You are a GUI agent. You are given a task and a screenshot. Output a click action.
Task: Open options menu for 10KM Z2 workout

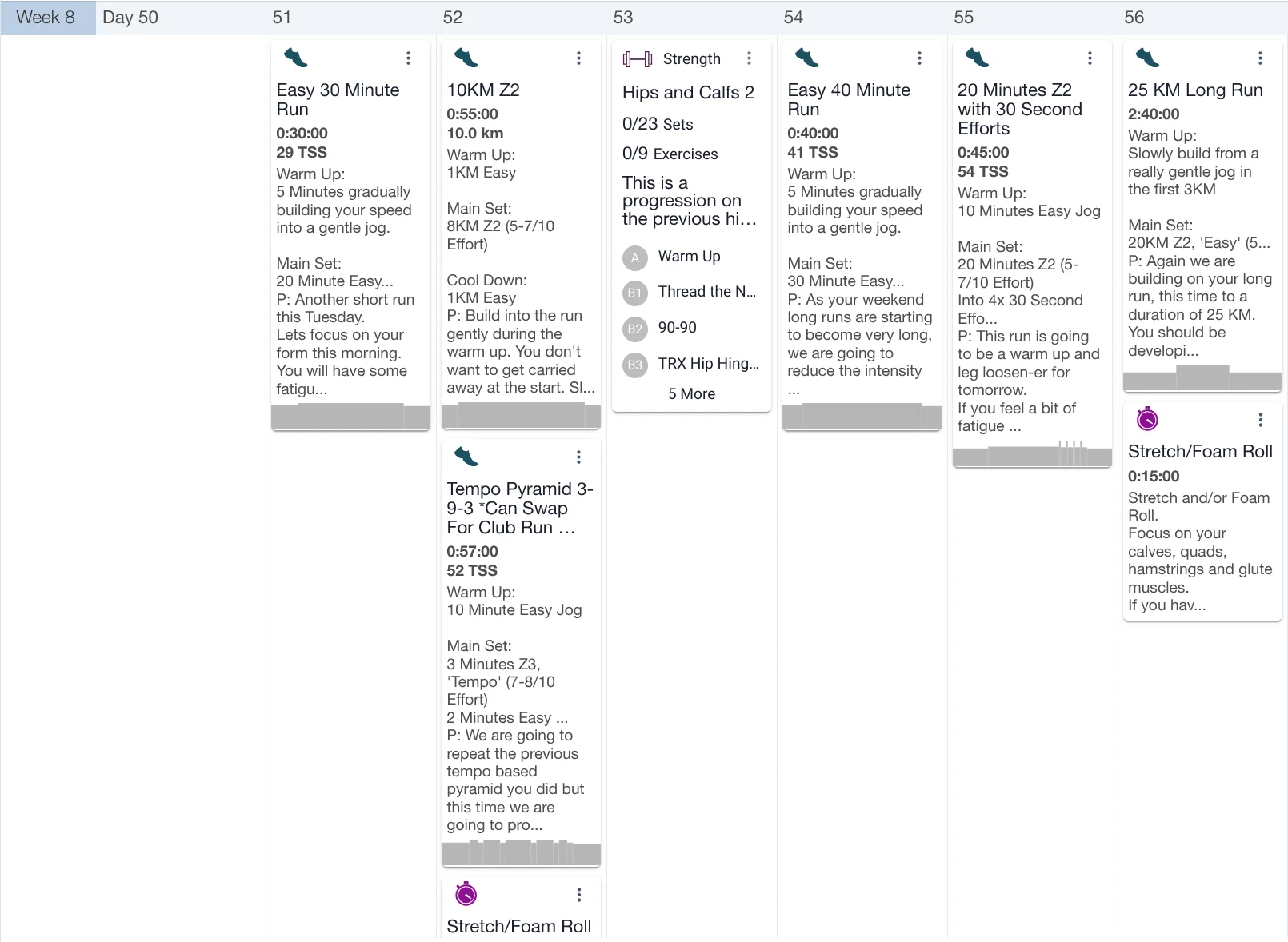[578, 58]
